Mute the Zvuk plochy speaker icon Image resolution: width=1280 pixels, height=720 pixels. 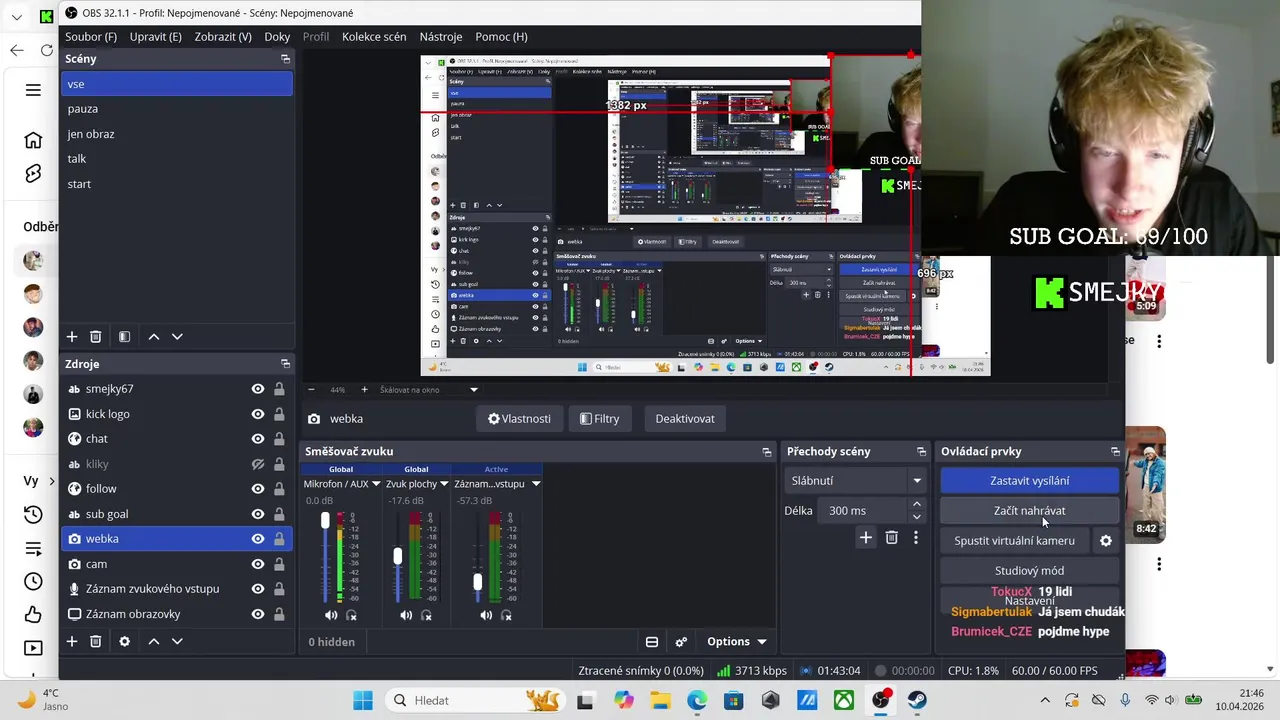[406, 615]
